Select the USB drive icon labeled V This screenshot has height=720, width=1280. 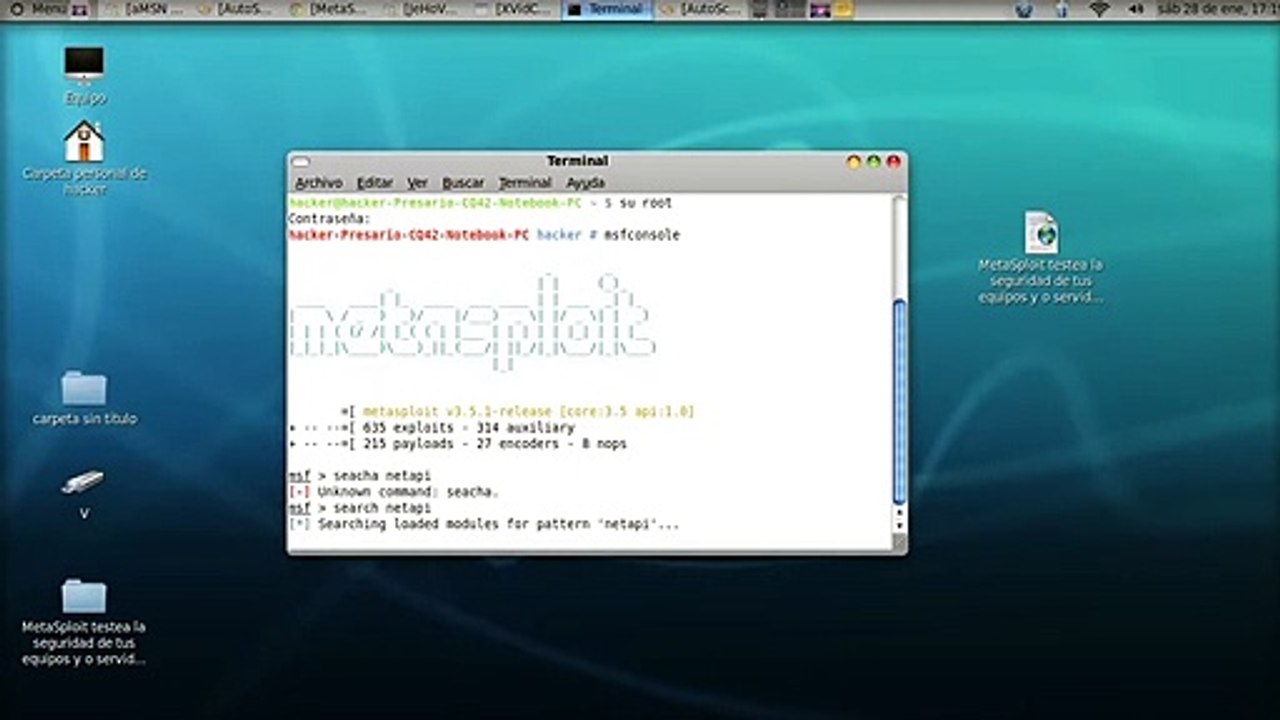pyautogui.click(x=83, y=494)
